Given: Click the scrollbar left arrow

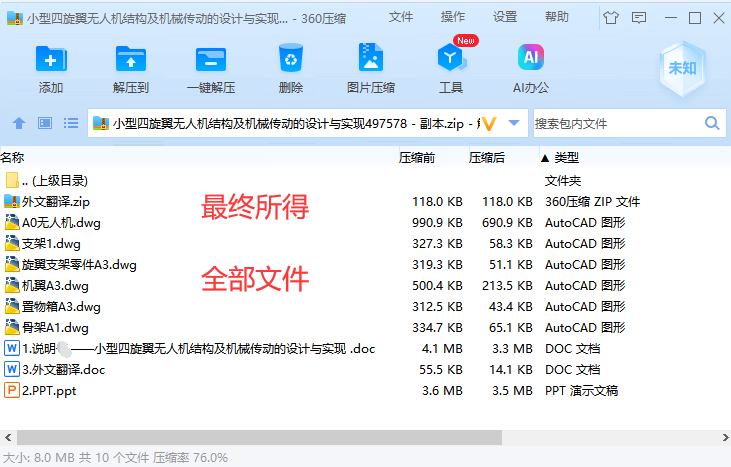Looking at the screenshot, I should click(x=8, y=437).
